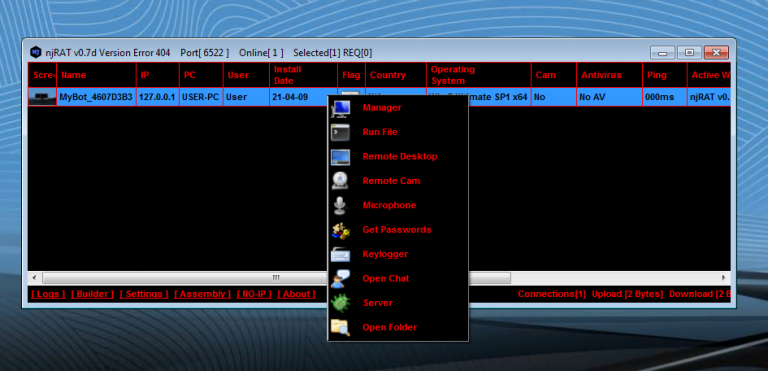Click the Get Passwords keys icon

coord(340,230)
